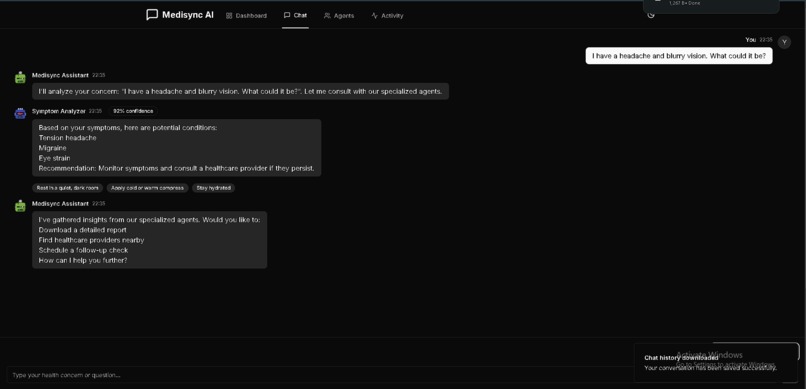Open the Activity tab

coord(388,15)
